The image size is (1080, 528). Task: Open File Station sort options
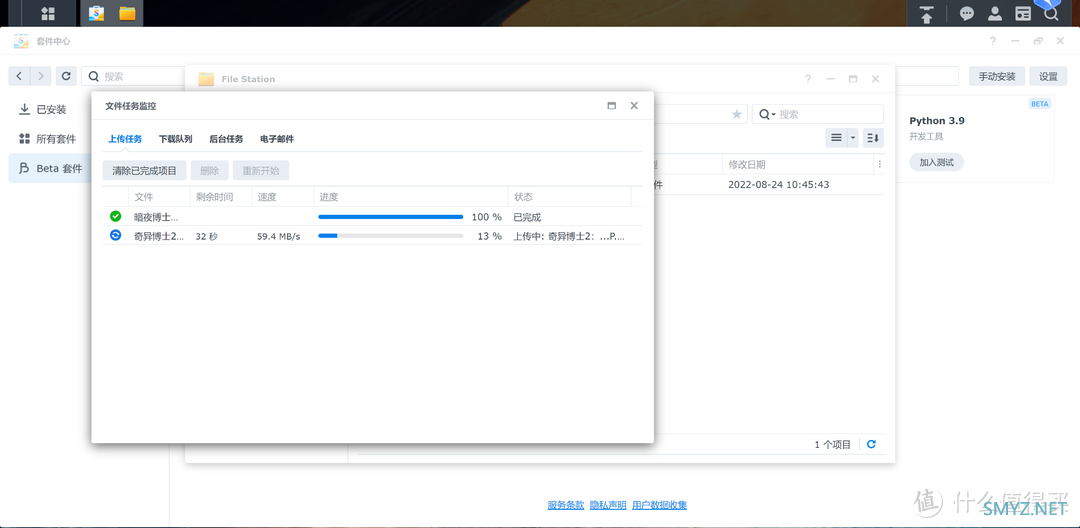873,138
